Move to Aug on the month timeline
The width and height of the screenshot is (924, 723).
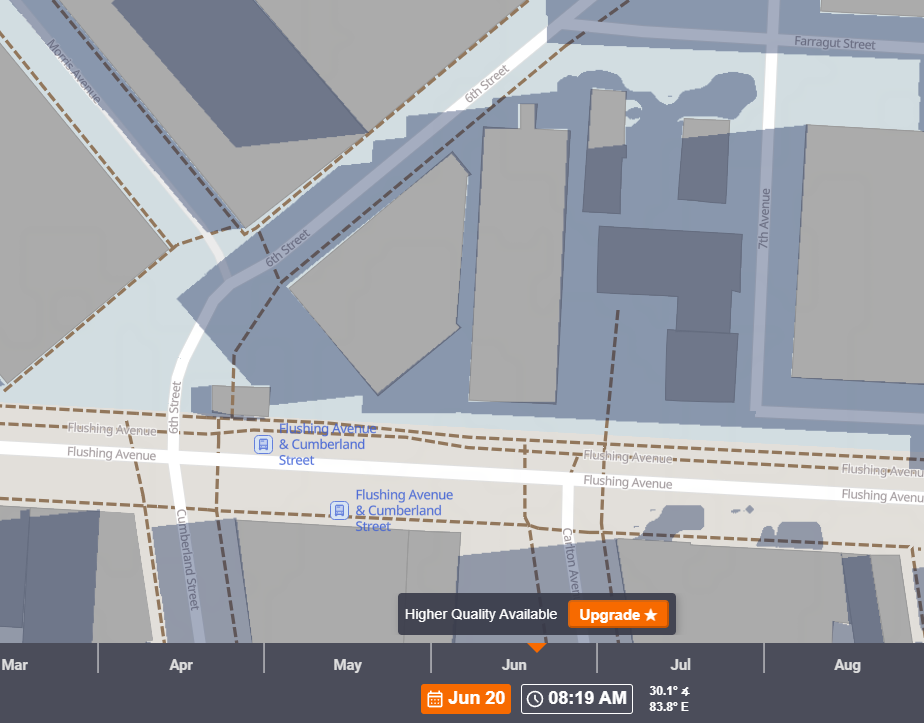coord(847,665)
